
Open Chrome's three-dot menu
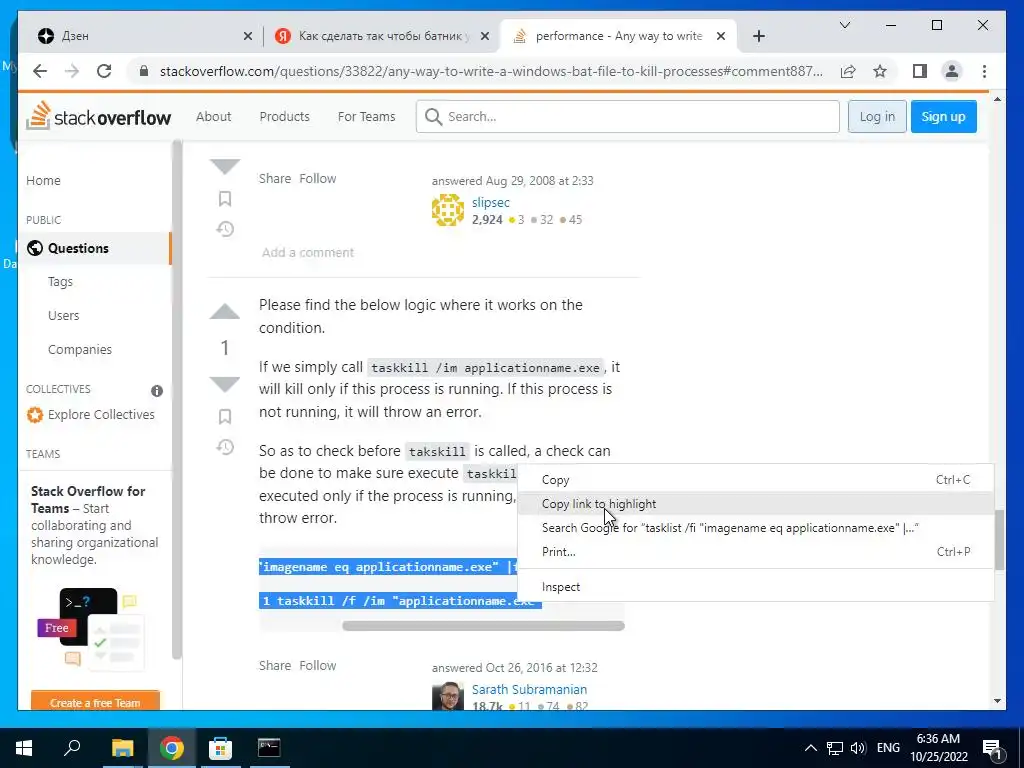click(x=984, y=71)
